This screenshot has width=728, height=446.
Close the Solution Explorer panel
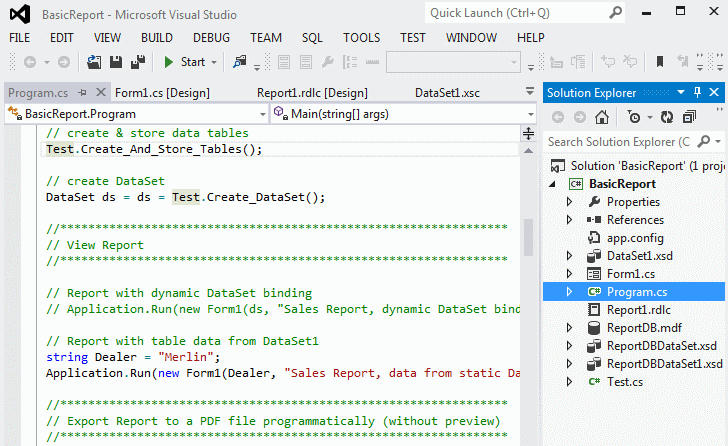click(714, 92)
